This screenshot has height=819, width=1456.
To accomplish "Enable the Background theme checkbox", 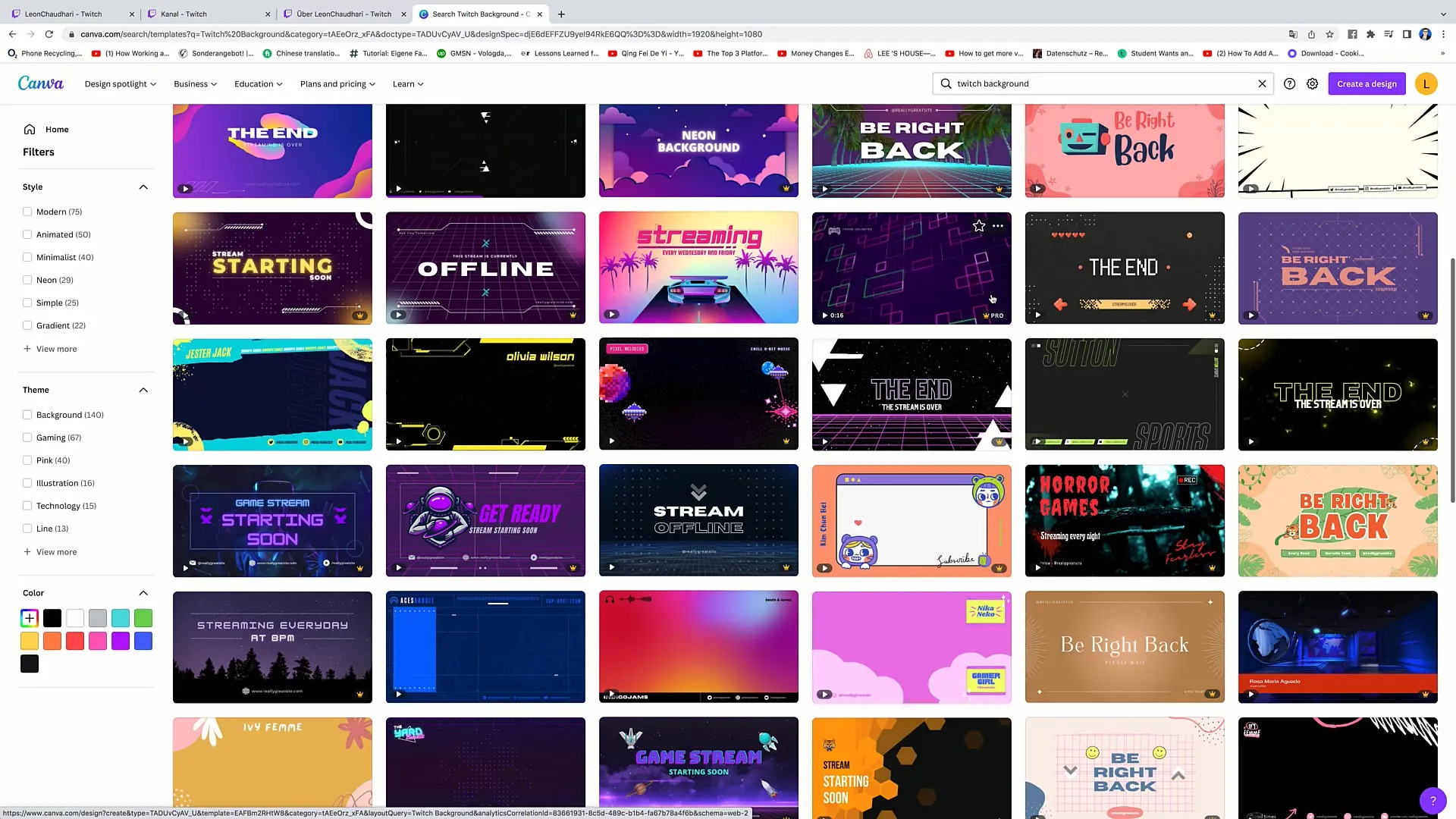I will [27, 415].
